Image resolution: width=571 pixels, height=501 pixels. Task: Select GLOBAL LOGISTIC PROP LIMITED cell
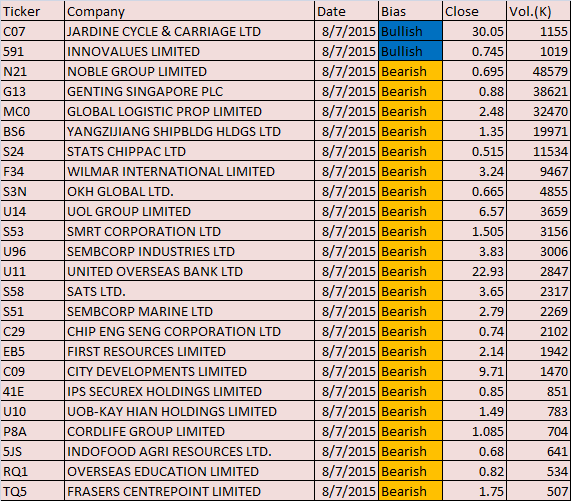coord(189,111)
